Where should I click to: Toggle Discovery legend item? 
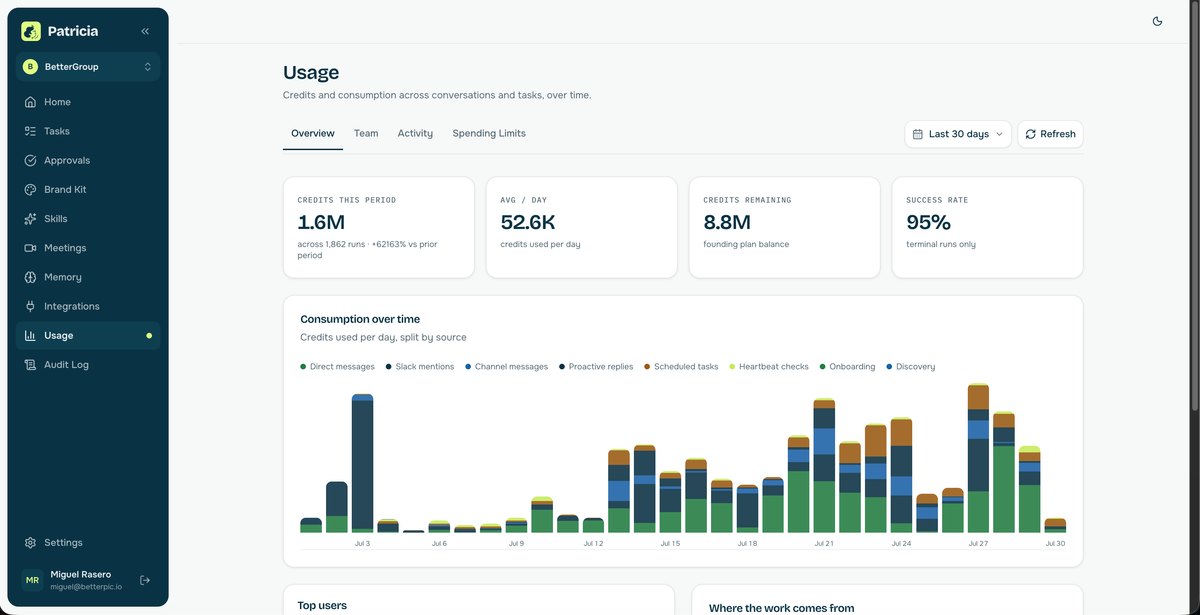pyautogui.click(x=911, y=367)
